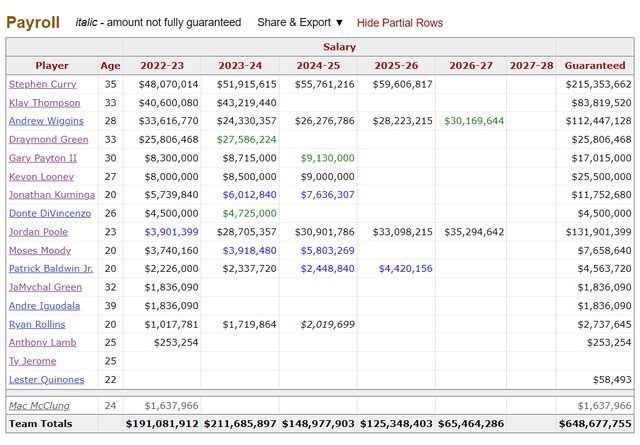Open JaMychal Green player link
Screen dimensions: 640x445
tap(45, 287)
